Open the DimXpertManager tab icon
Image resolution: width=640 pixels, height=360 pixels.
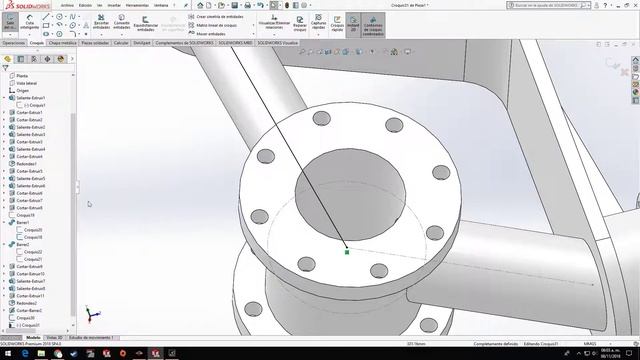pyautogui.click(x=47, y=59)
